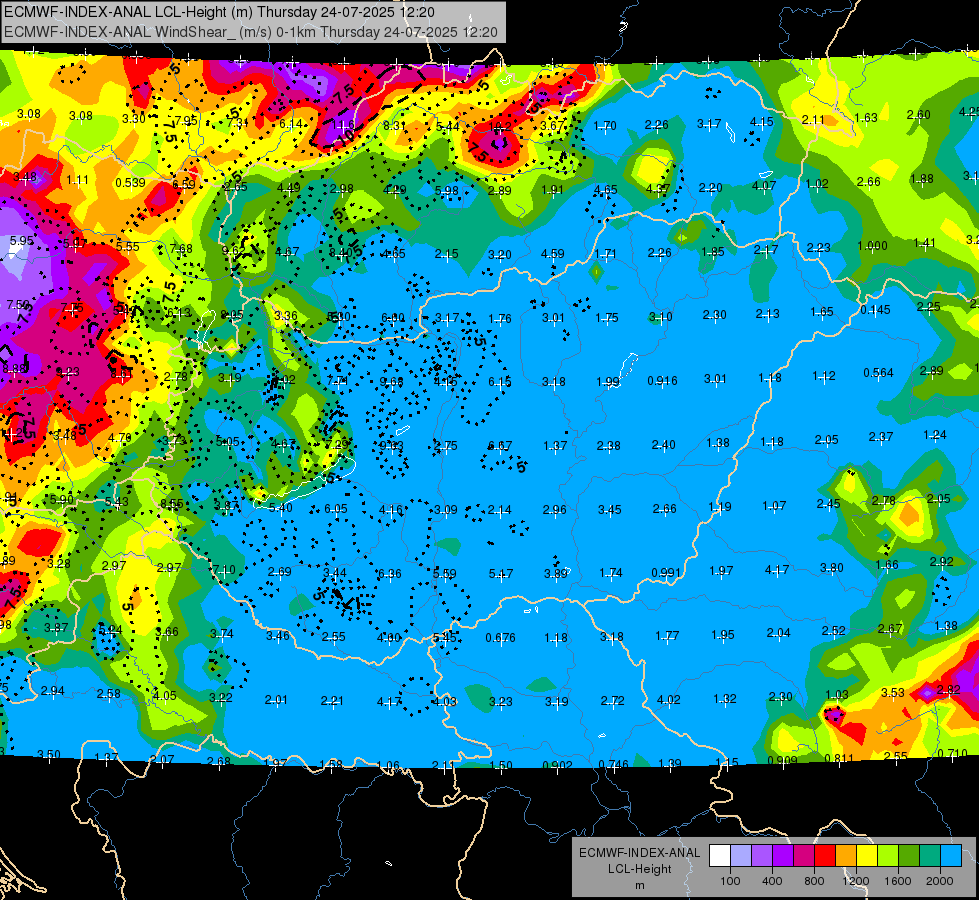Click the 6.15 grid value

pos(499,382)
